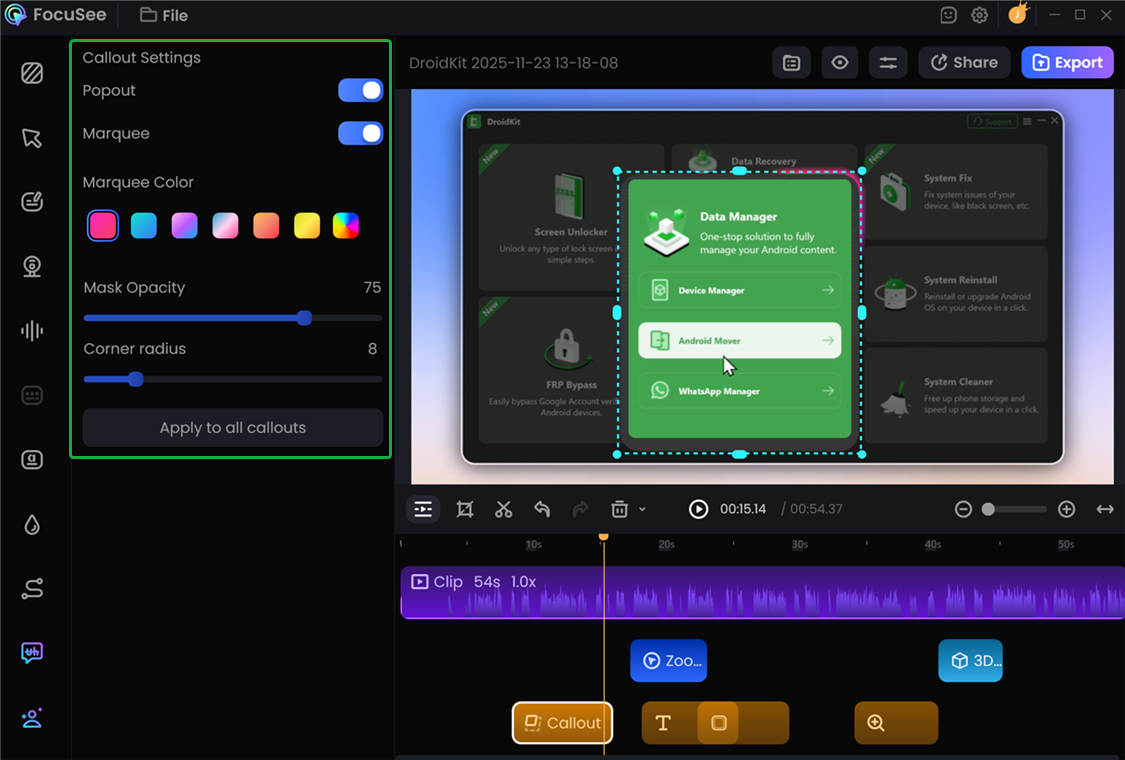The width and height of the screenshot is (1125, 760).
Task: Select the square shape block on timeline
Action: pyautogui.click(x=719, y=723)
